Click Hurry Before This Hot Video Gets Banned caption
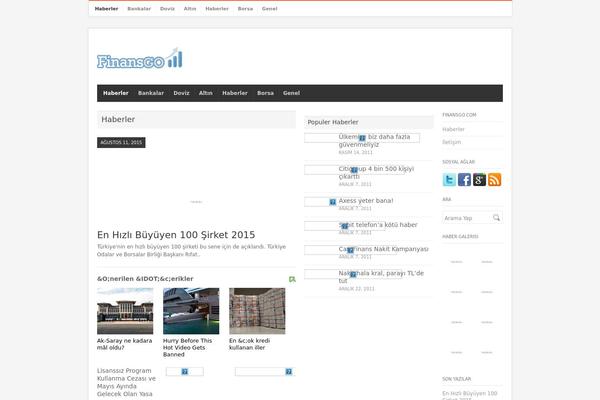The height and width of the screenshot is (400, 600). (188, 348)
